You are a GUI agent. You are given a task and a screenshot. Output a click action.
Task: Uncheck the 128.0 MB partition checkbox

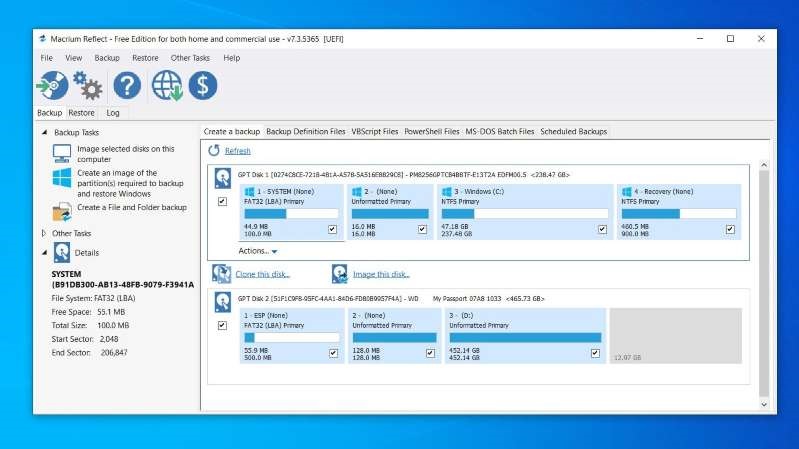click(430, 353)
